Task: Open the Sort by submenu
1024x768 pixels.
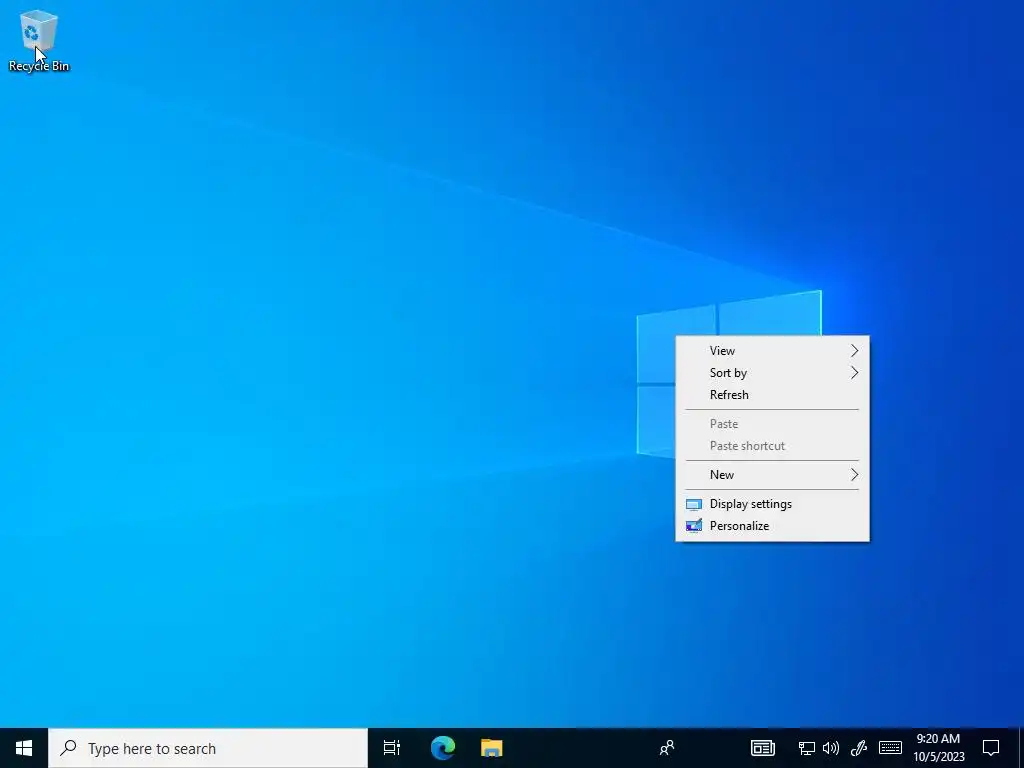Action: coord(772,373)
